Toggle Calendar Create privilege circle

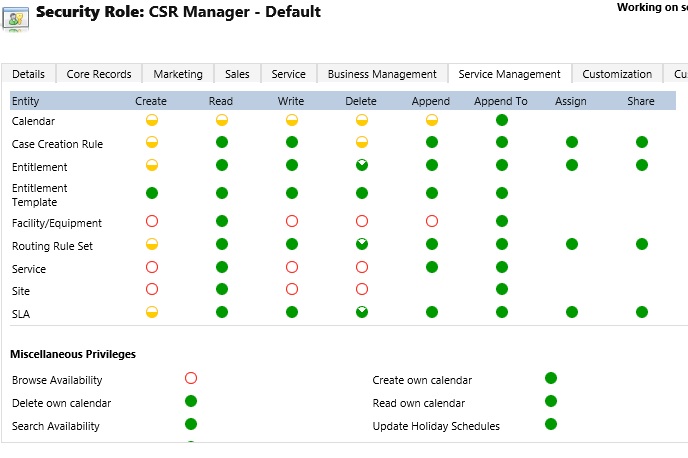coord(152,120)
